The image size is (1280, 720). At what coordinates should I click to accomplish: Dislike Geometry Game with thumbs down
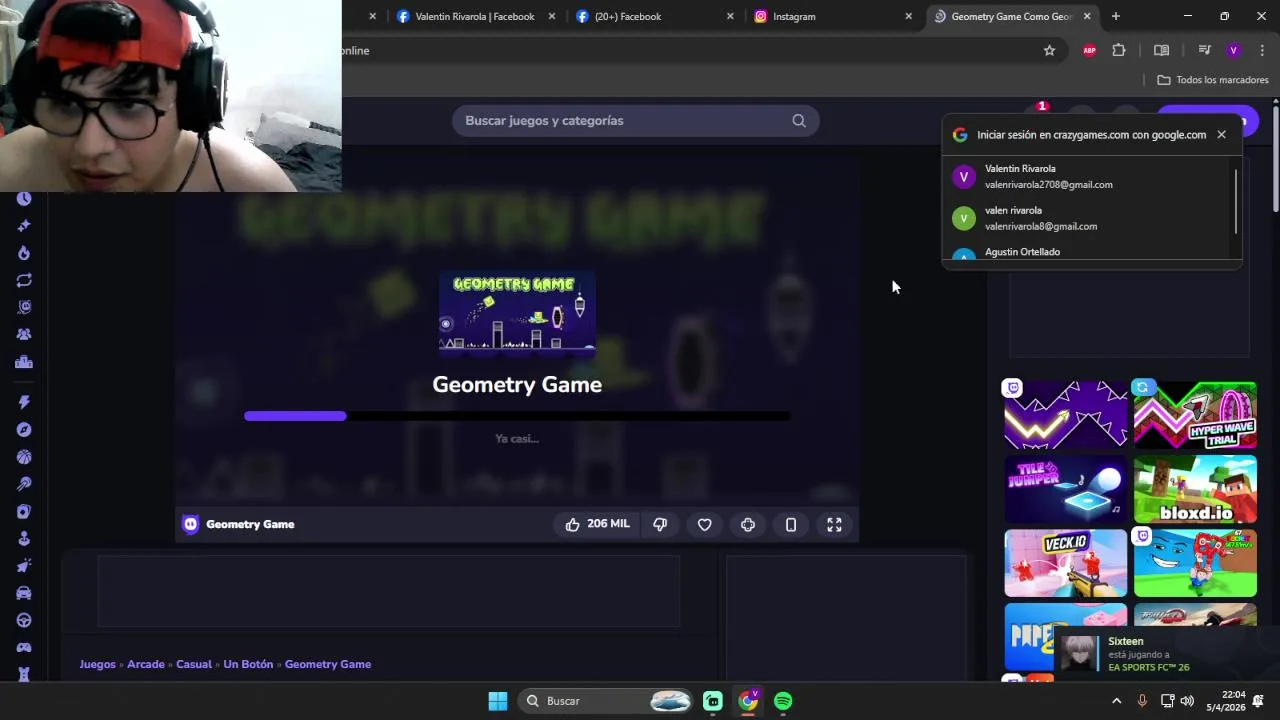tap(660, 524)
